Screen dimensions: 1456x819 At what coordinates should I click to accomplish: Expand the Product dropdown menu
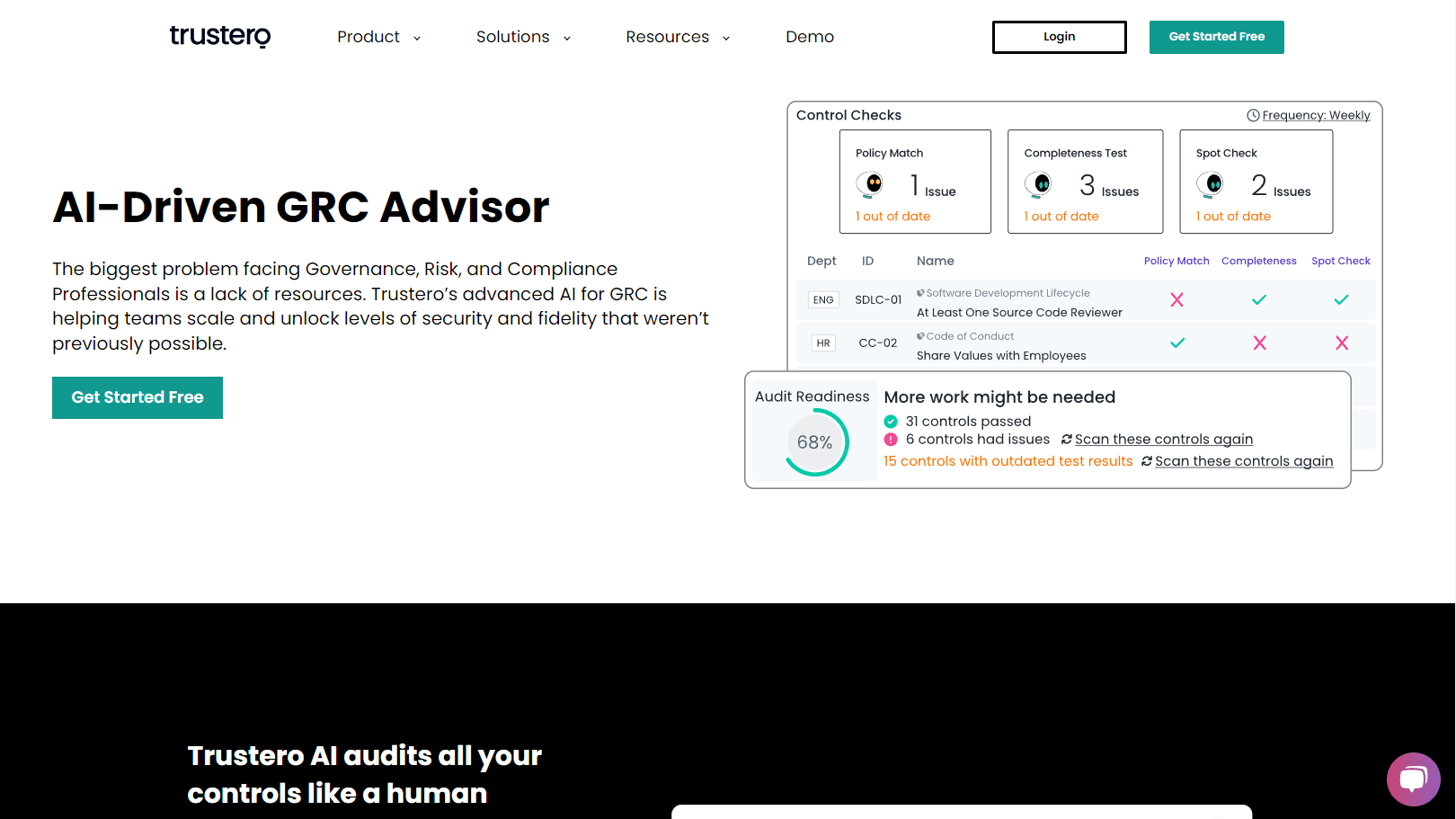coord(378,37)
